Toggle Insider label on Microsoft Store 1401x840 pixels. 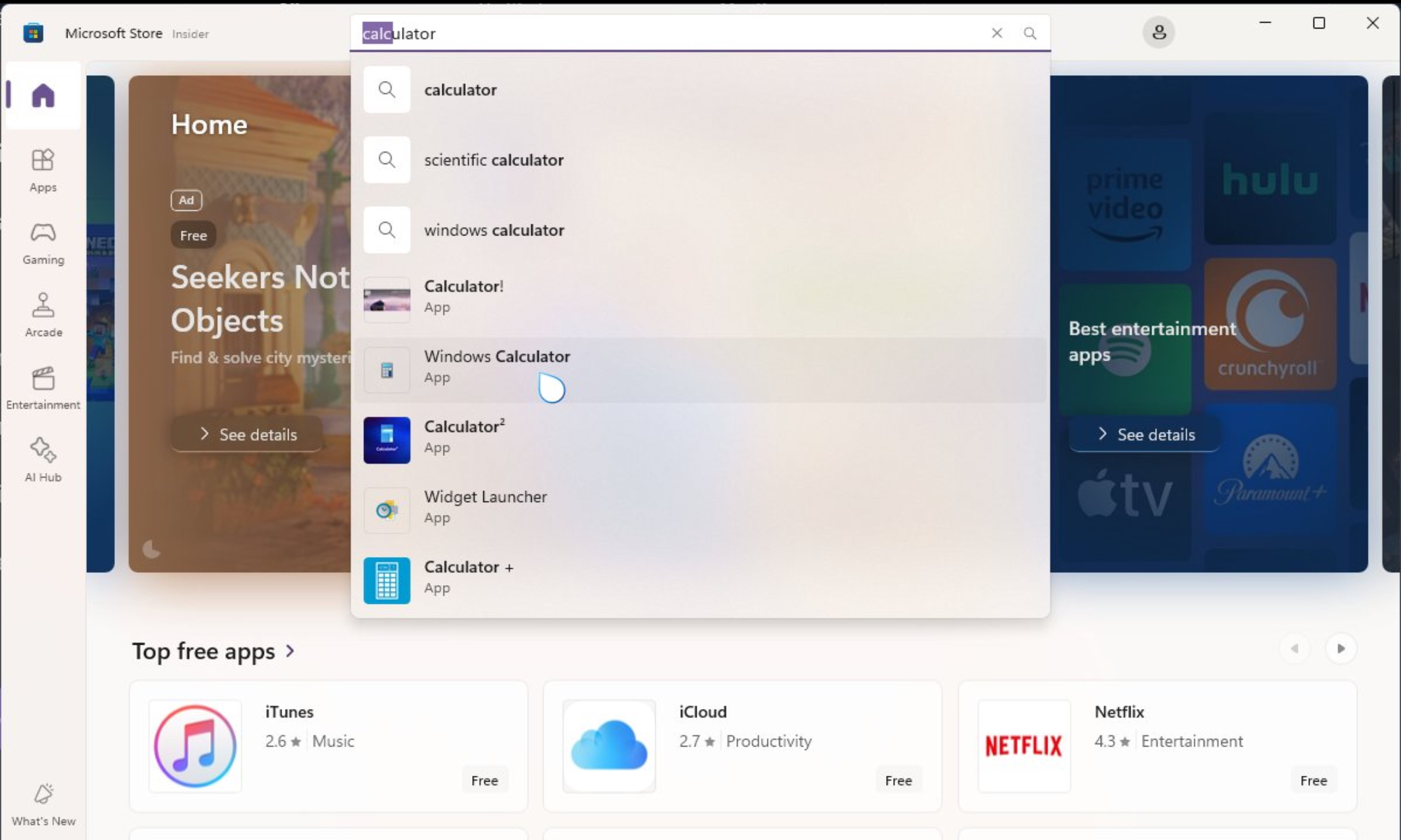(190, 33)
